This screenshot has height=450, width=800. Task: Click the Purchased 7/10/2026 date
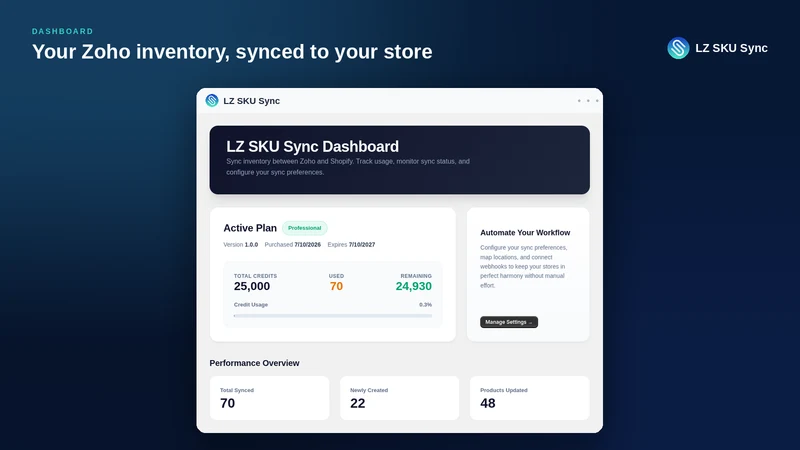coord(292,245)
